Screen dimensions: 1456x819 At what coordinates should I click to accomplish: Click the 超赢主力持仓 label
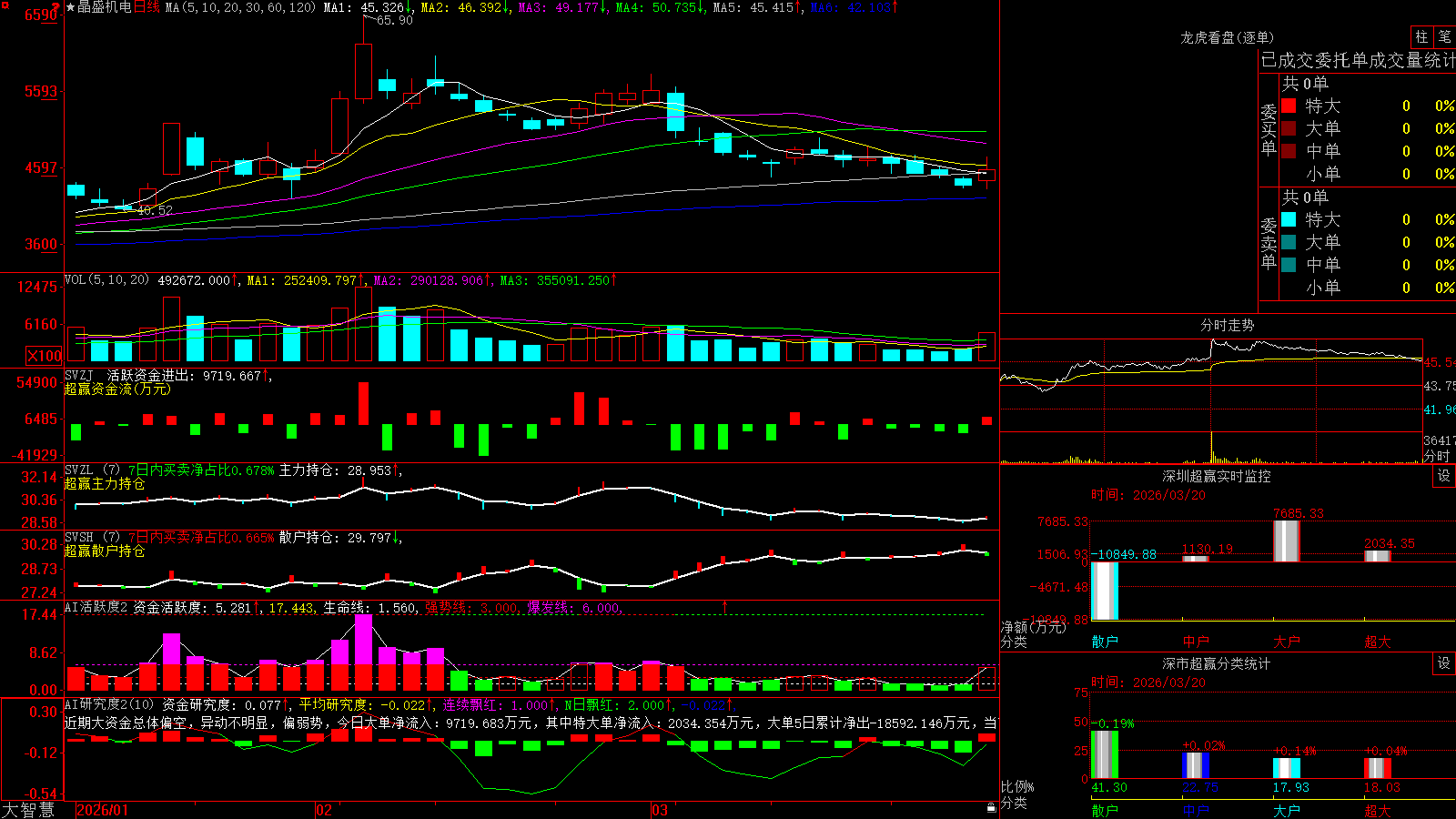tap(105, 483)
